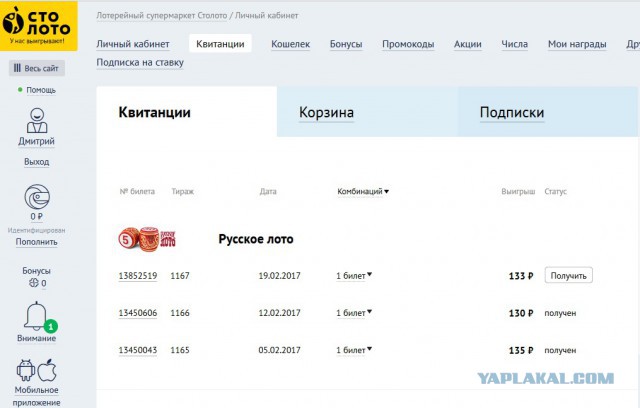Open the Мои награды menu item
The width and height of the screenshot is (640, 408).
pos(577,44)
